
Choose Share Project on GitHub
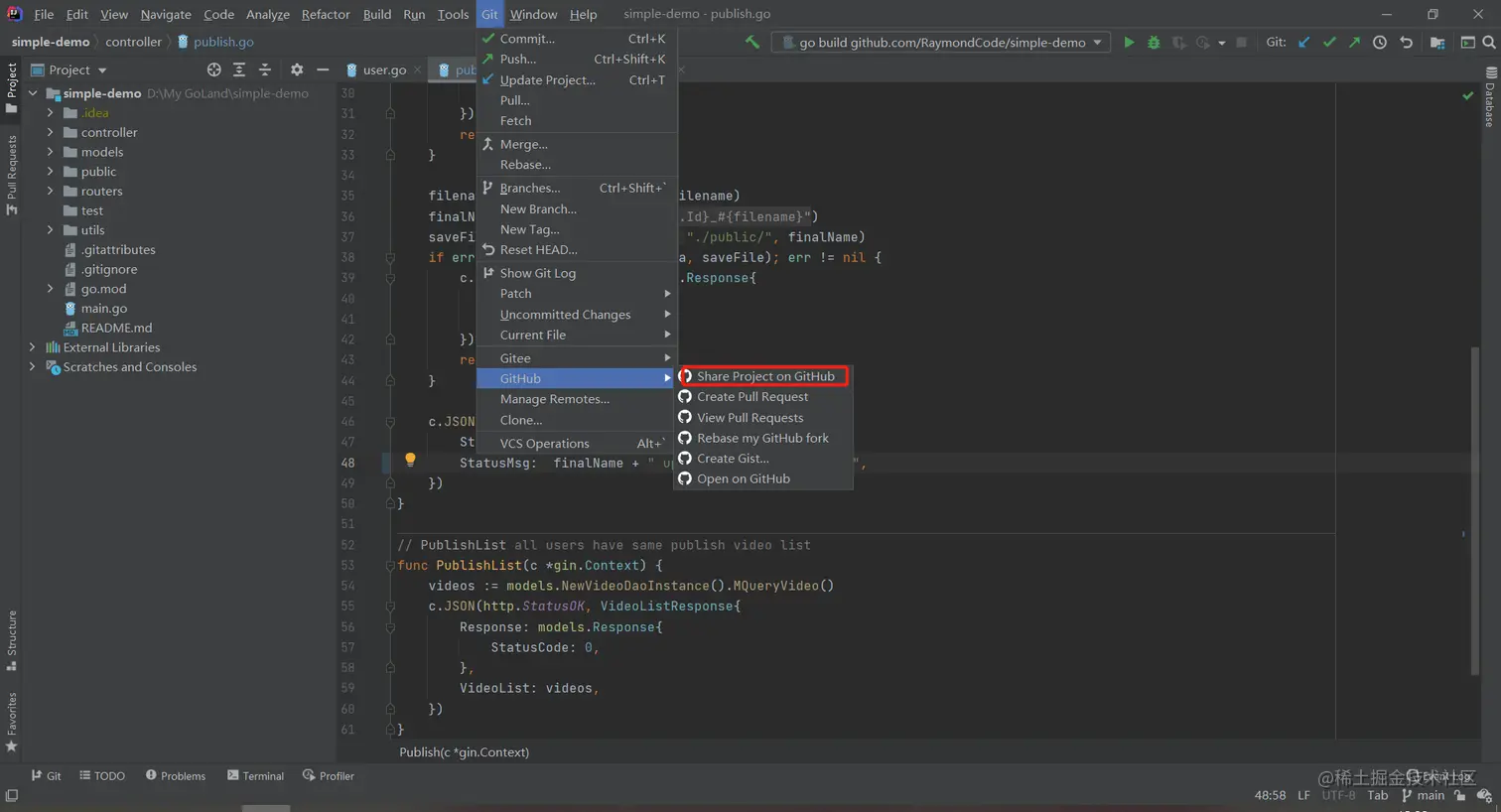tap(763, 376)
